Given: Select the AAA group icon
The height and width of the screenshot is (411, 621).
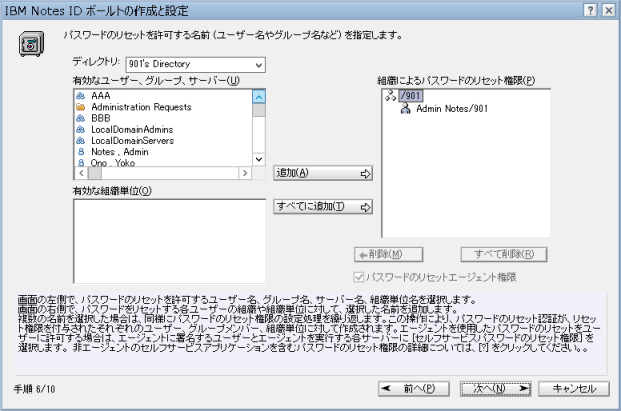Looking at the screenshot, I should (80, 96).
